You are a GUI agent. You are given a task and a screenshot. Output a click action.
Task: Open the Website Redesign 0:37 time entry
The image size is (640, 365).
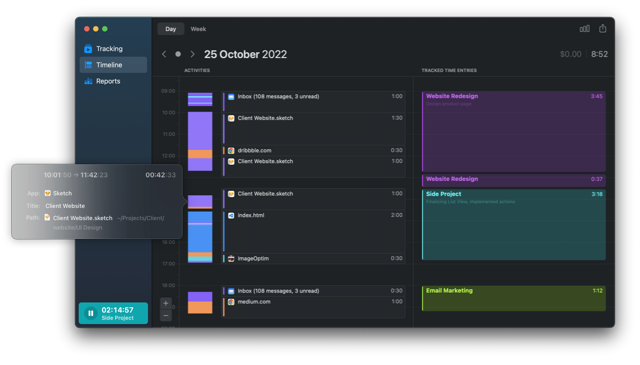pos(514,180)
